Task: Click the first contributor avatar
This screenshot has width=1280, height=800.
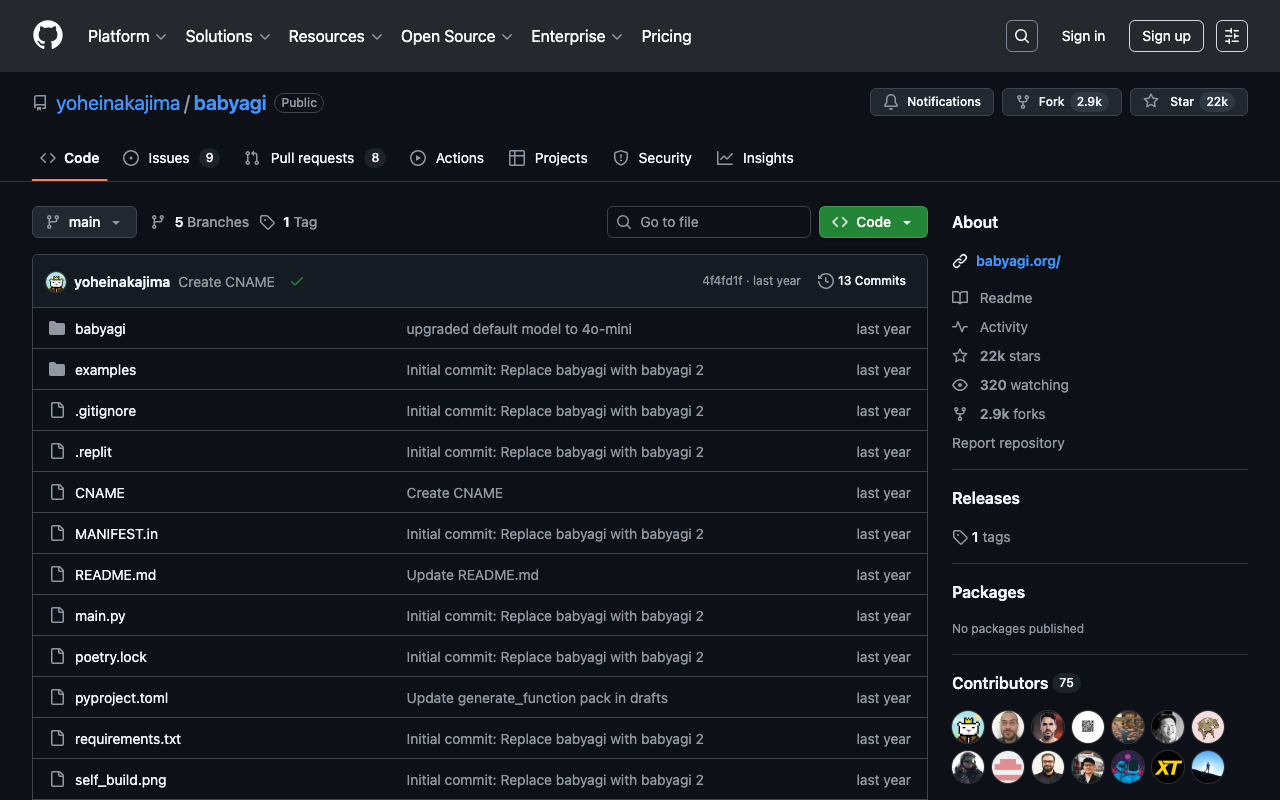Action: (968, 727)
